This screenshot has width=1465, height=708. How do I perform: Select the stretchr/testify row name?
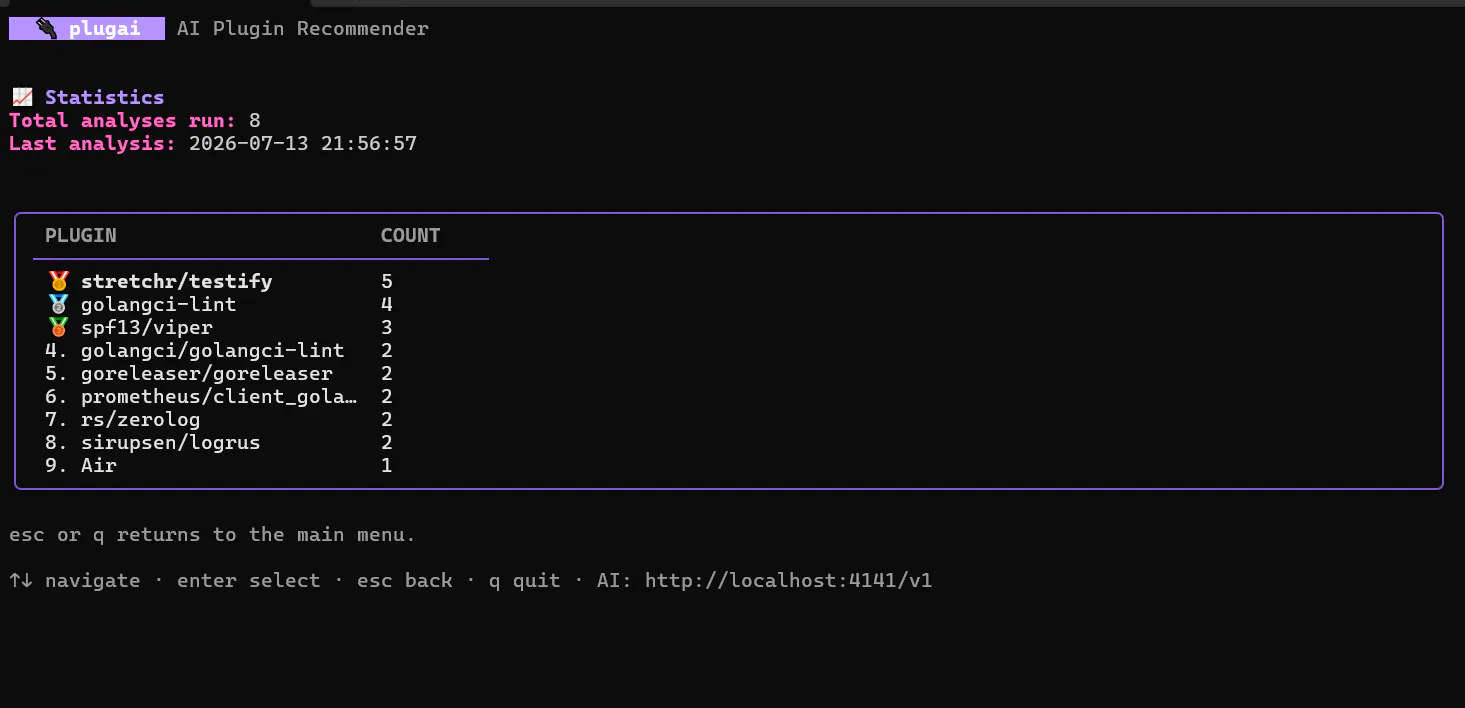(177, 281)
